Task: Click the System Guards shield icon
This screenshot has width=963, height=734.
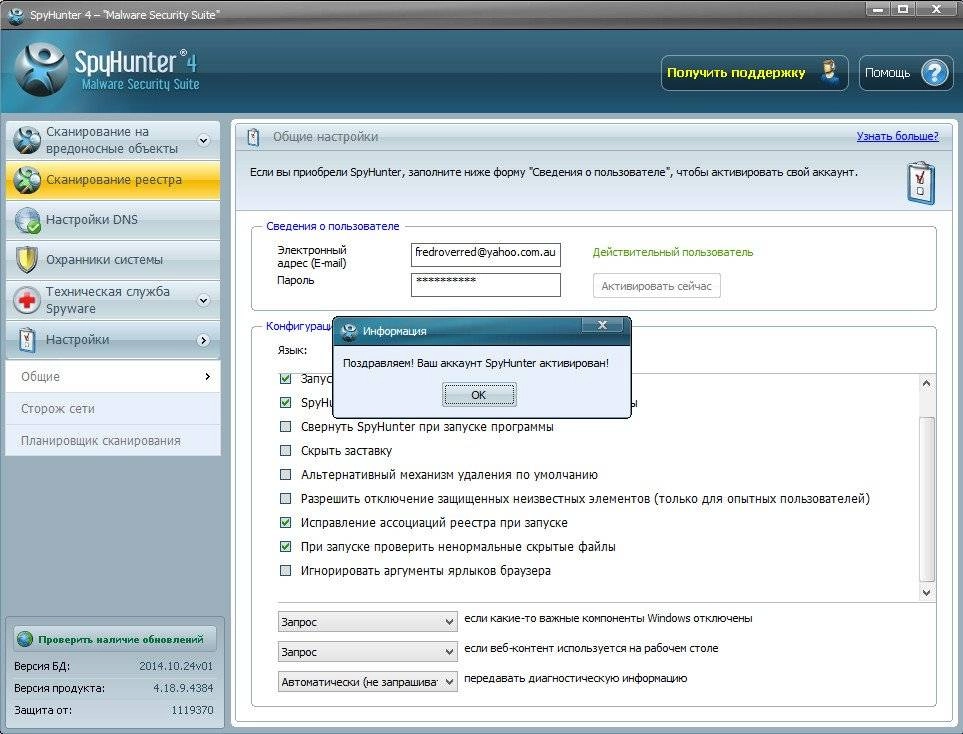Action: pyautogui.click(x=26, y=260)
